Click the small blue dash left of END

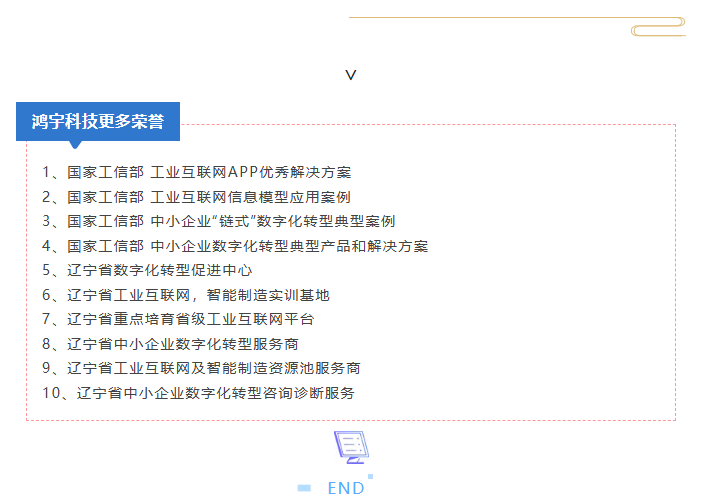click(304, 488)
